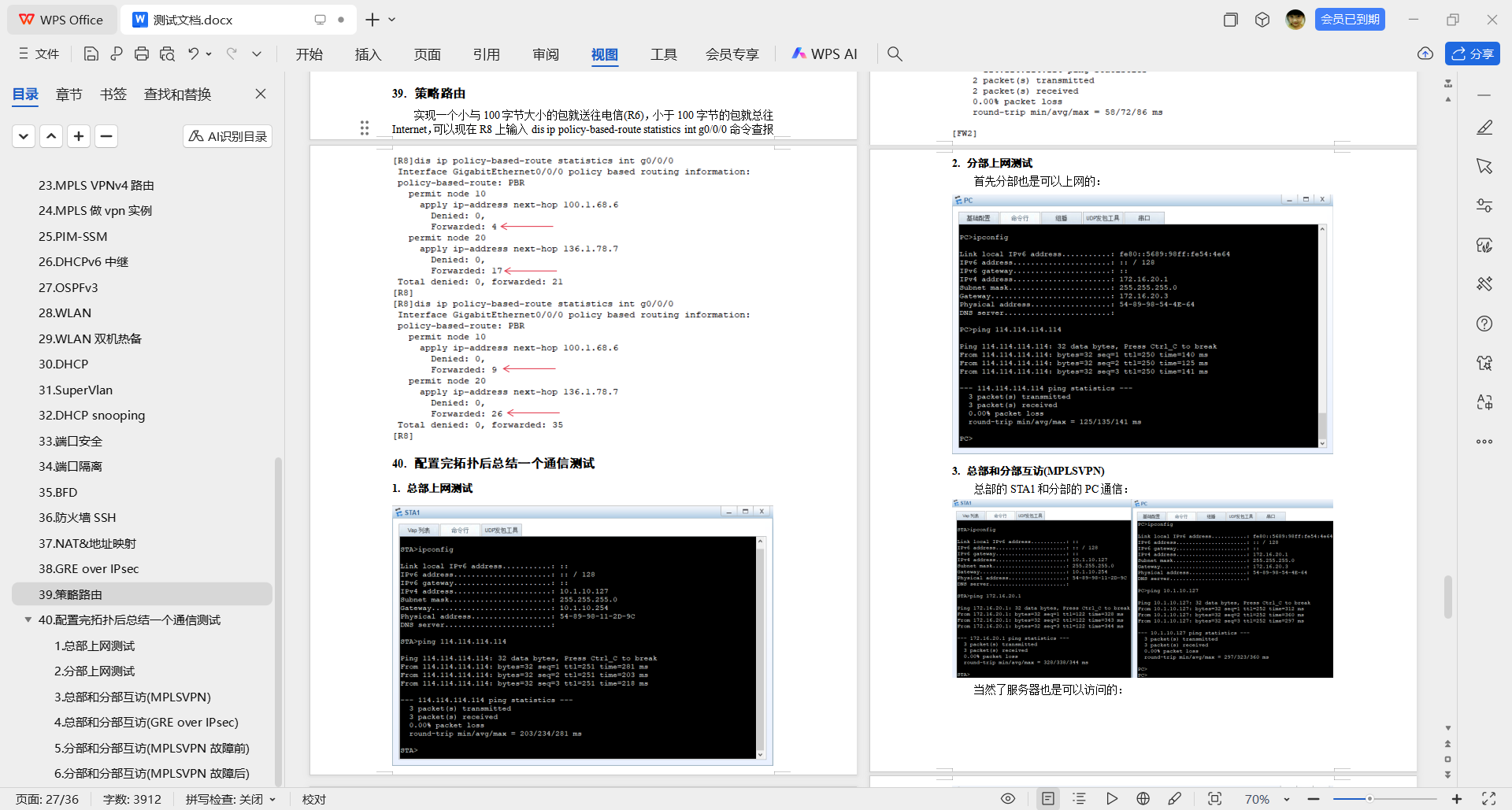Click the Undo arrow icon

pos(193,54)
